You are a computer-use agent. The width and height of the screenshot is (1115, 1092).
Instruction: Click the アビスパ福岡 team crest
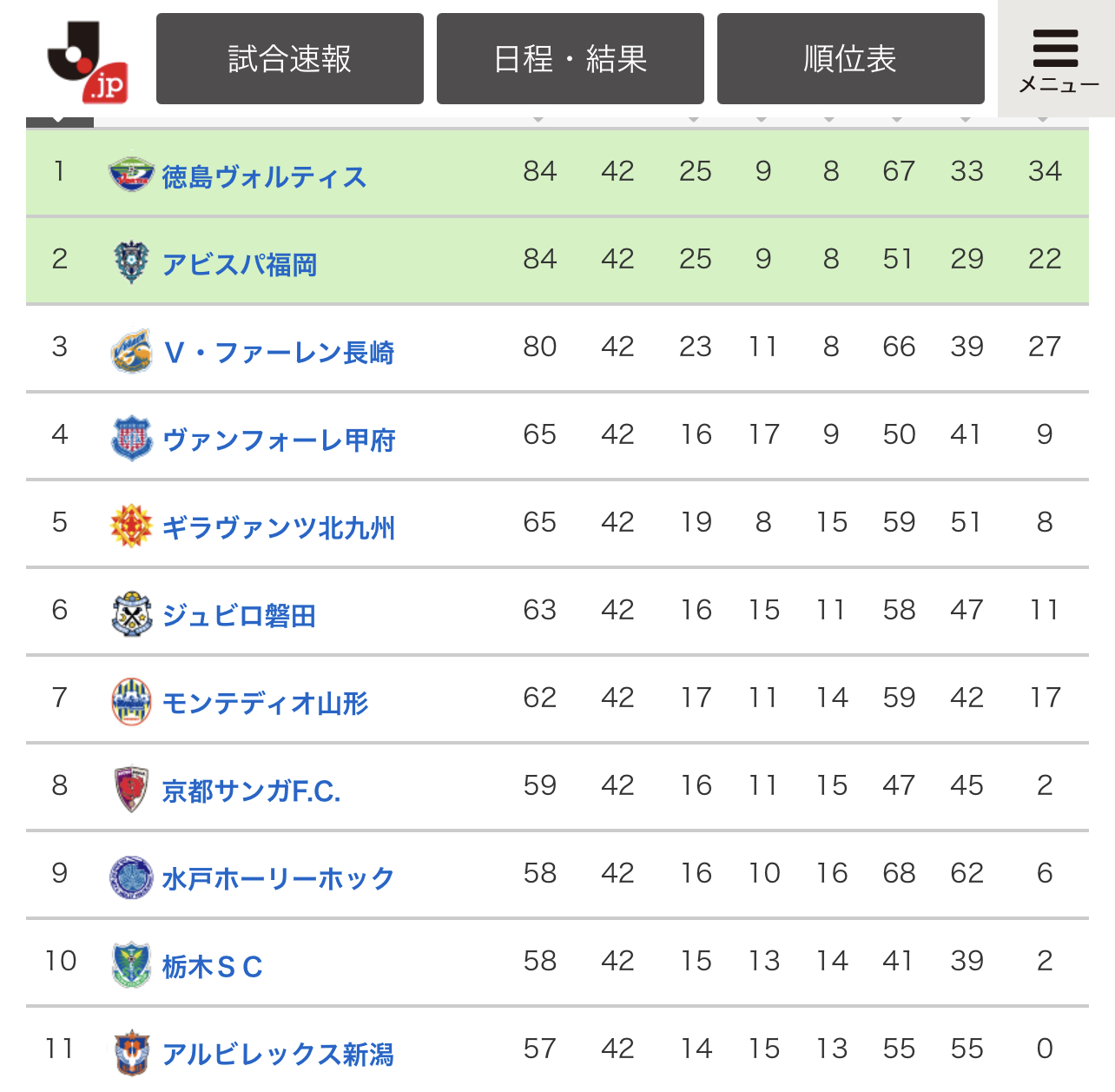[x=131, y=262]
